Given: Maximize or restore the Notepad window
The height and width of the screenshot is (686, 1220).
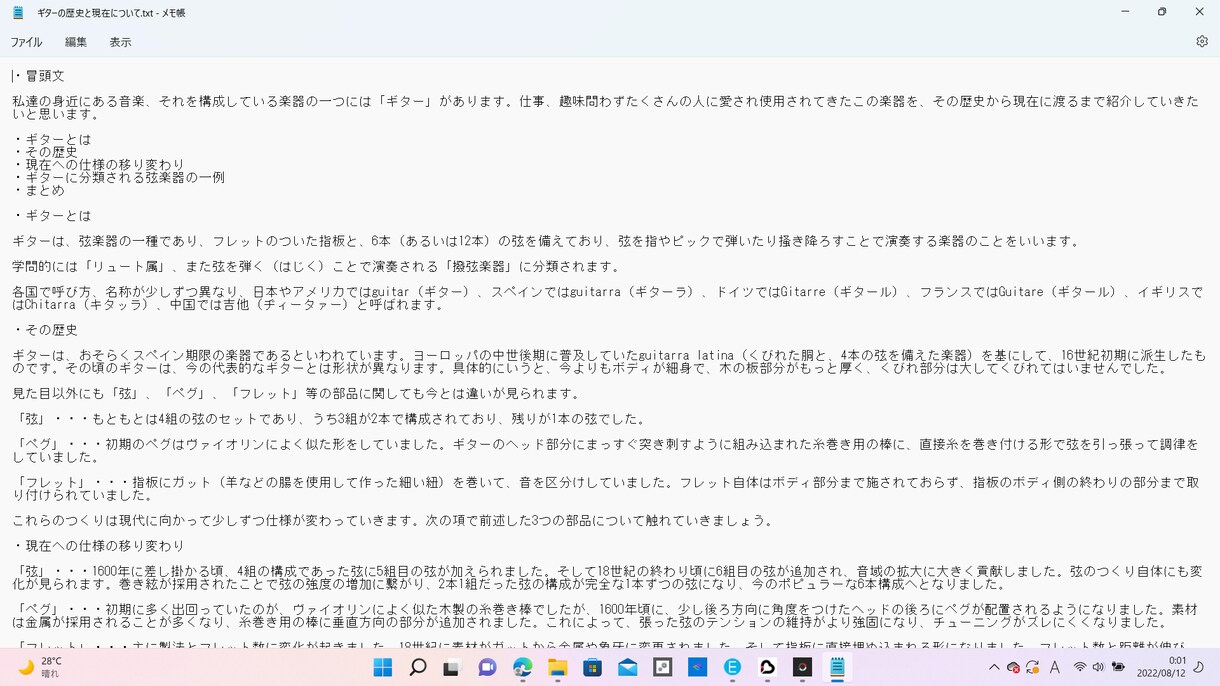Looking at the screenshot, I should tap(1162, 13).
